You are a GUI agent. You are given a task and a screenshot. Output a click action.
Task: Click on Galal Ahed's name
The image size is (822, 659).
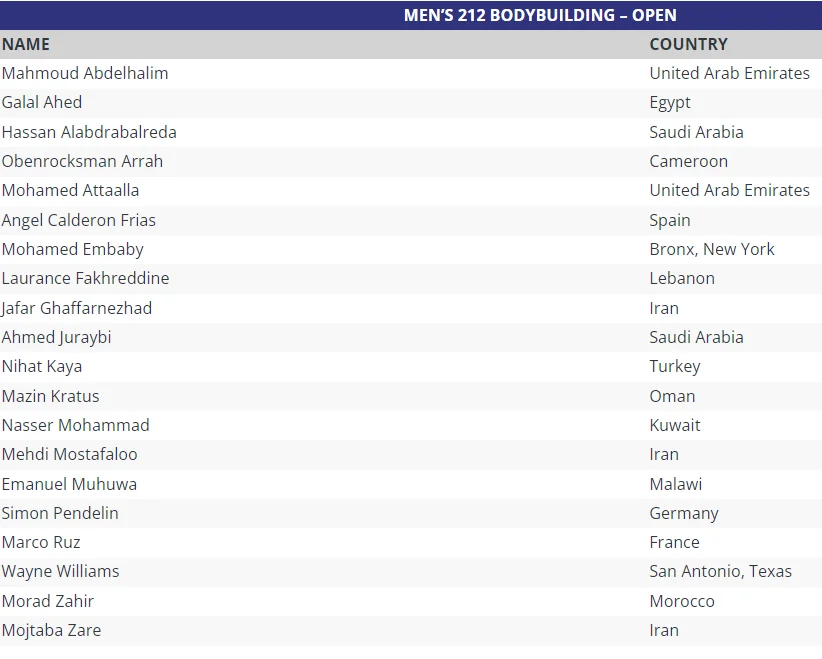(42, 102)
